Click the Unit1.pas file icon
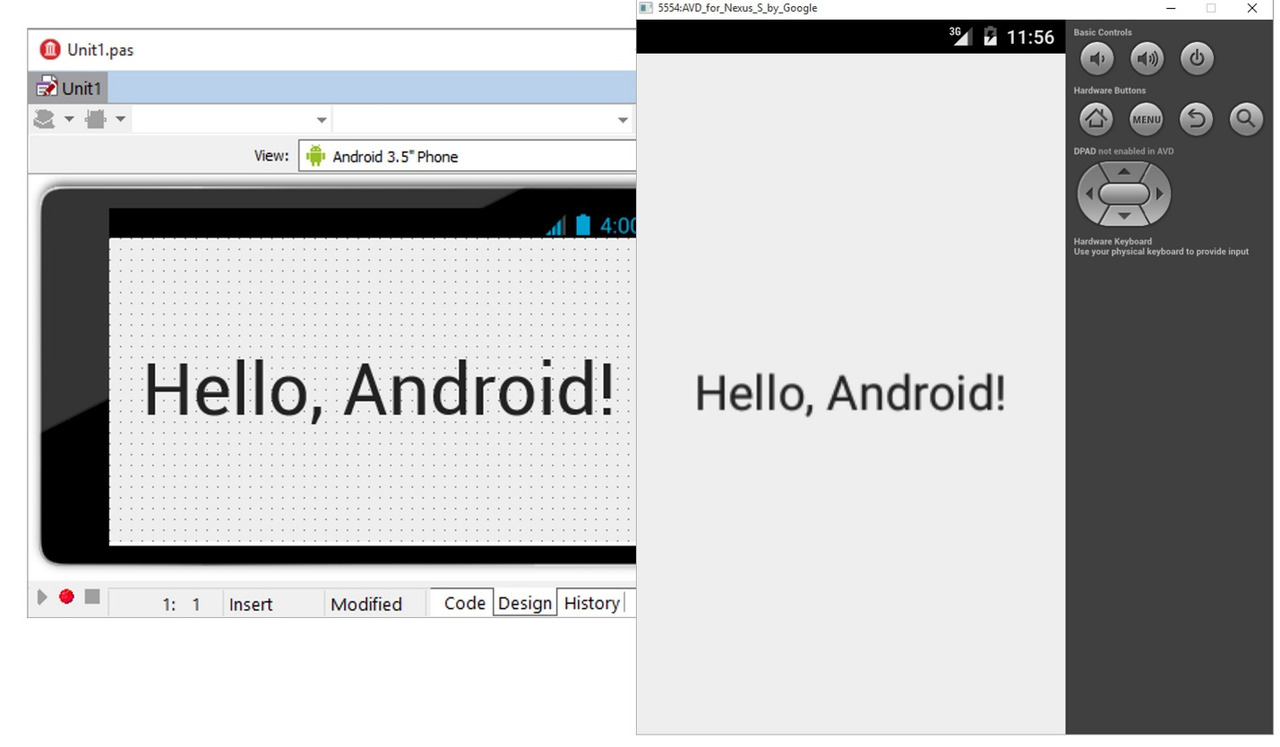Screen dimensions: 1280x747 click(50, 49)
